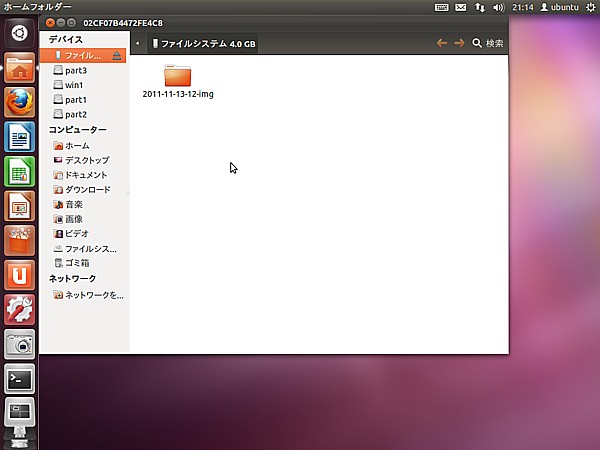Click the ネットワーク section header
Screen dimensions: 600x450
point(72,279)
